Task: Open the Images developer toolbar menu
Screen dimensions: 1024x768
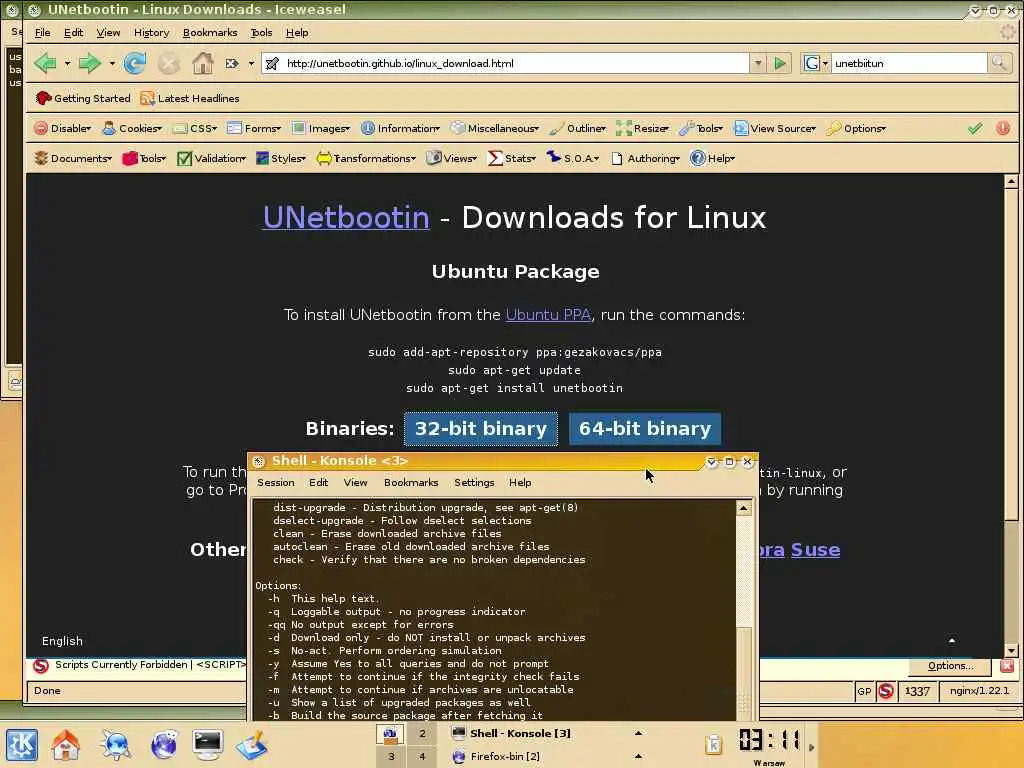Action: point(321,128)
